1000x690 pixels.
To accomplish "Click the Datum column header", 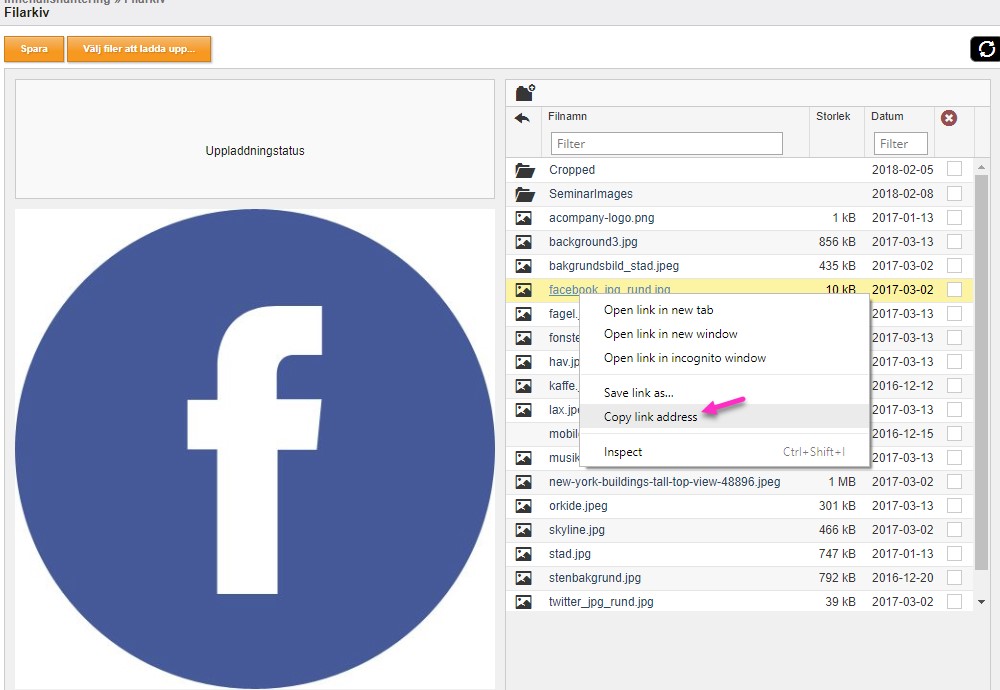I will (887, 116).
